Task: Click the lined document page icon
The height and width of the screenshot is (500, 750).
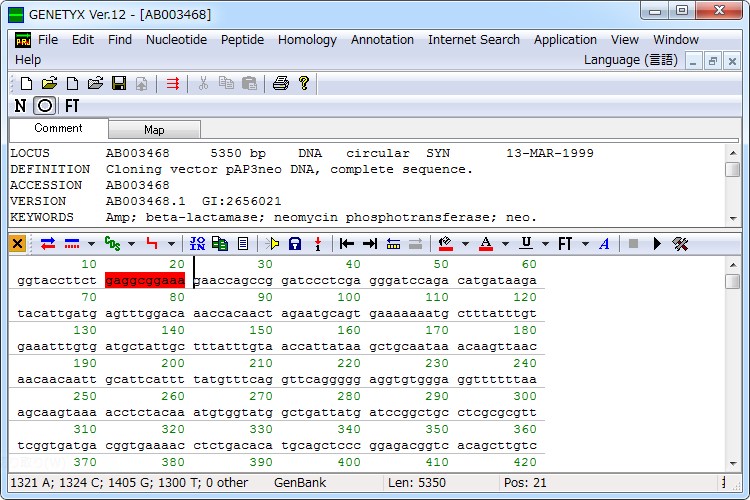Action: point(243,244)
